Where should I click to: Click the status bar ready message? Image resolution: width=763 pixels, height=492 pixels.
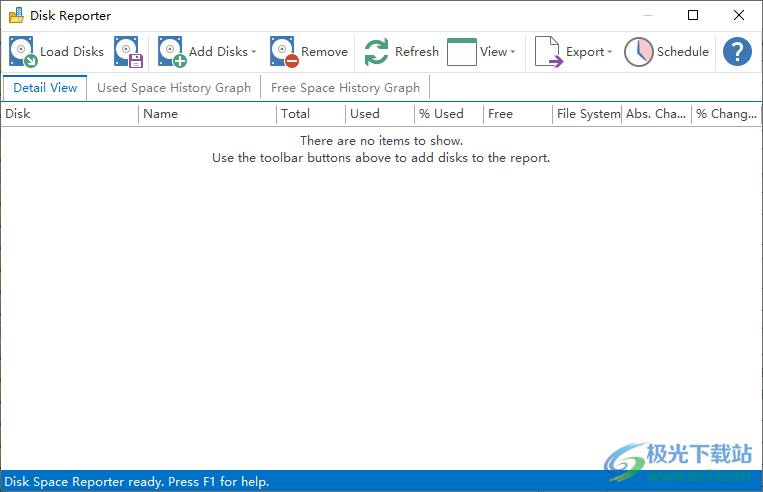(x=137, y=482)
